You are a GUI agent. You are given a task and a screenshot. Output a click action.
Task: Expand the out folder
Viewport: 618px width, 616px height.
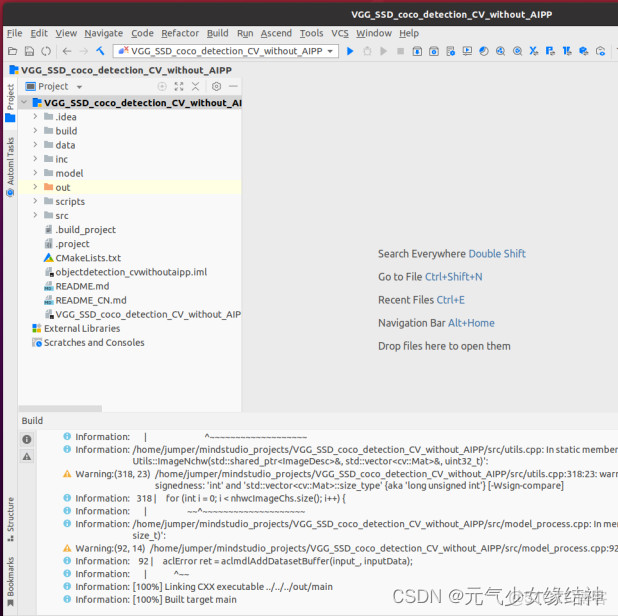[35, 187]
